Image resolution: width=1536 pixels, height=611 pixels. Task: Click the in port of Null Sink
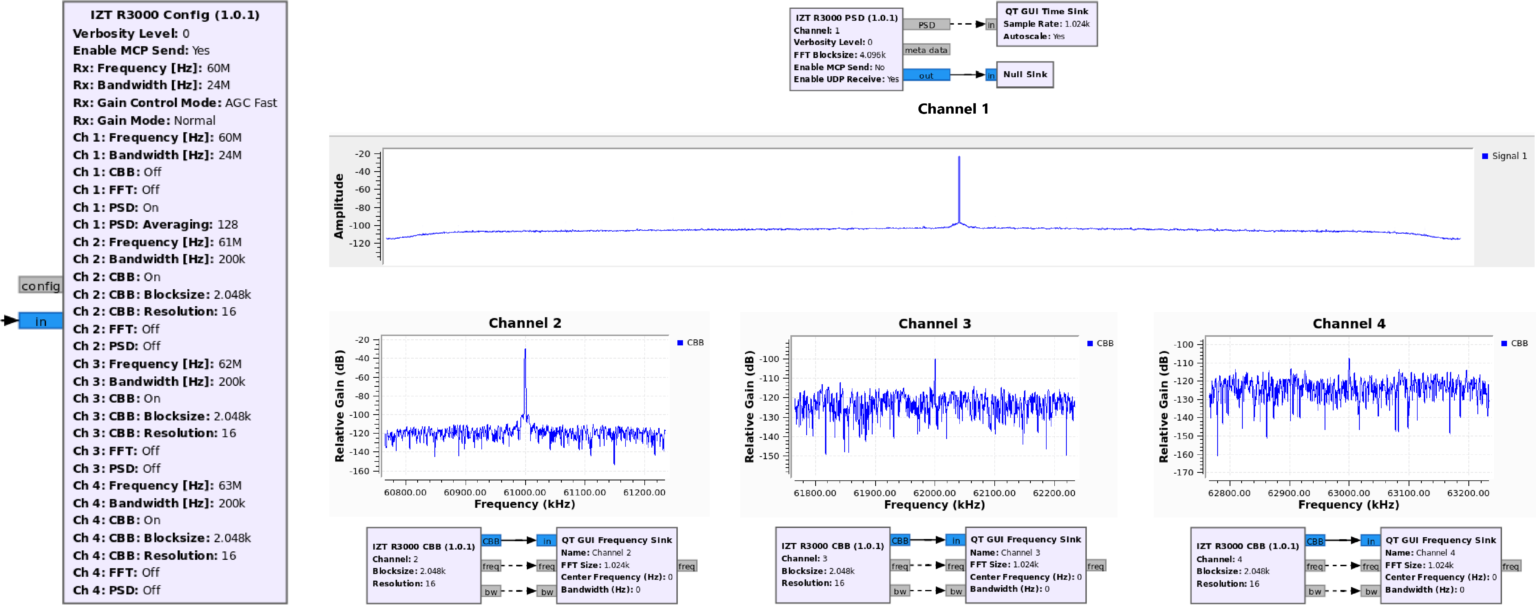coord(991,75)
